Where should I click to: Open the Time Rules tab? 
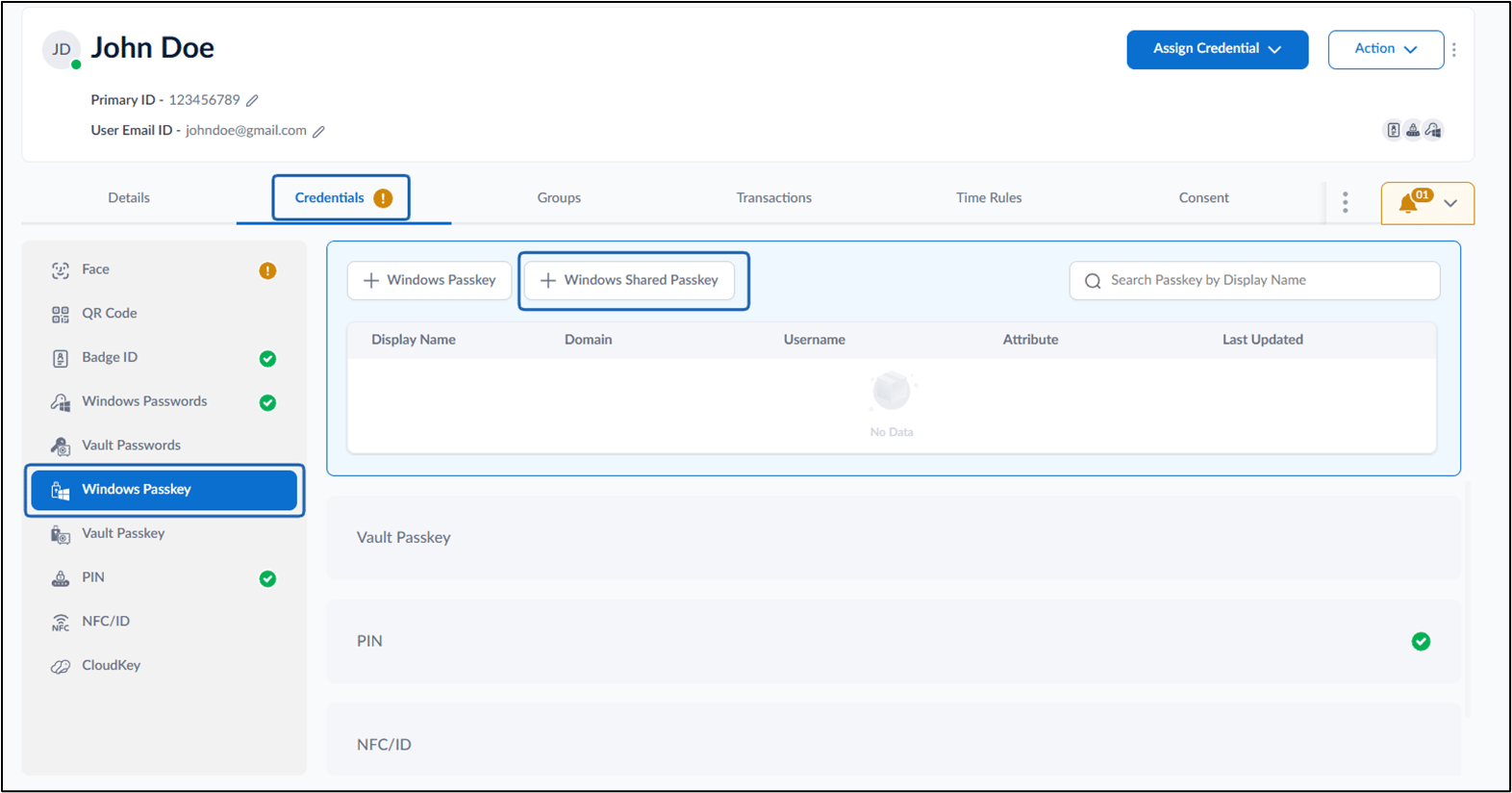(989, 198)
